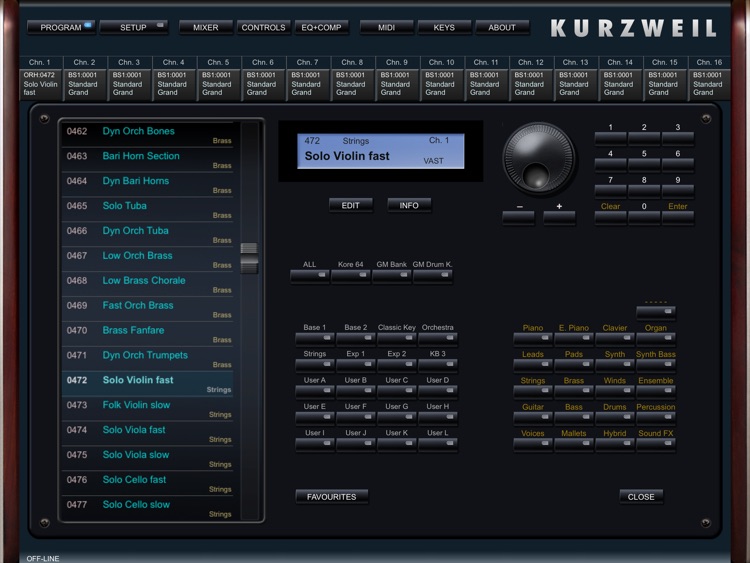The image size is (750, 563).
Task: Click the program list scrollbar handle
Action: [x=249, y=258]
